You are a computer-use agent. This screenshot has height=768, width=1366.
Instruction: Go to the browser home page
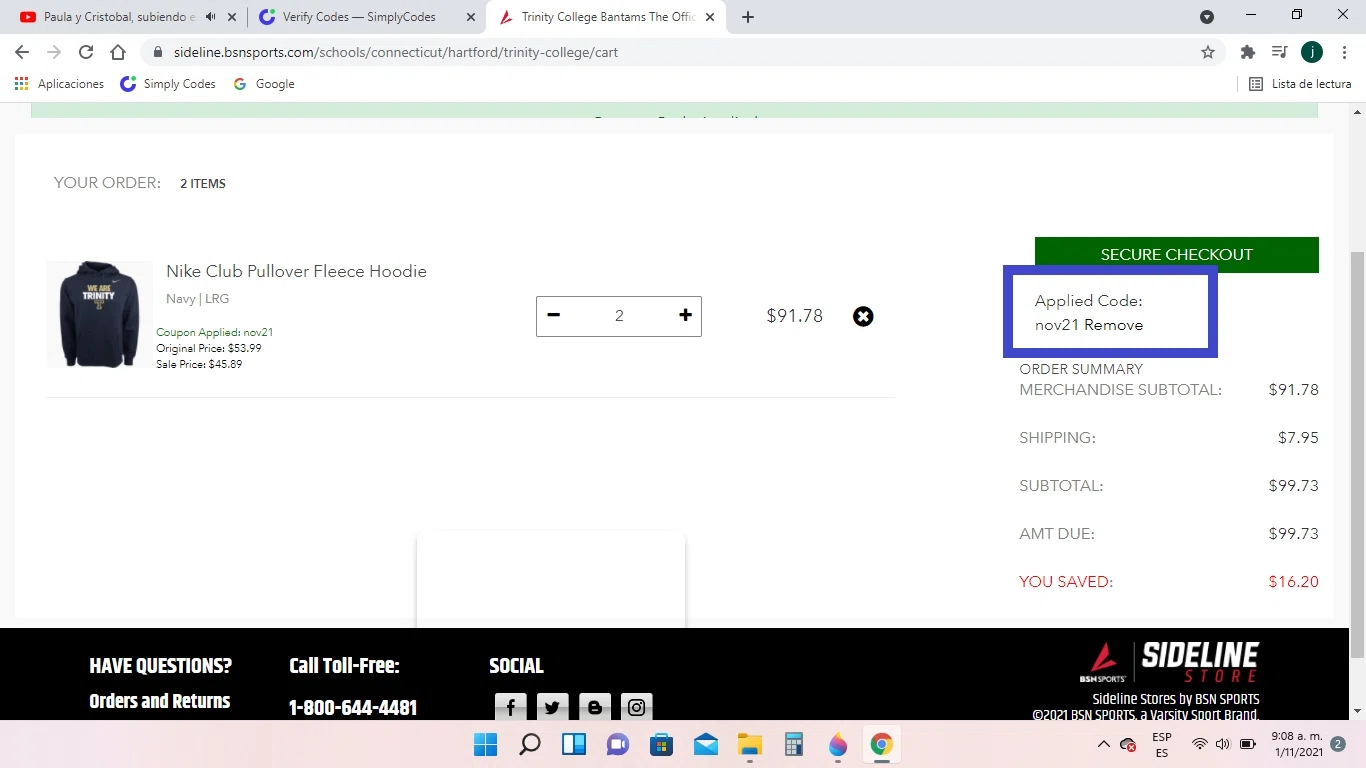tap(118, 52)
